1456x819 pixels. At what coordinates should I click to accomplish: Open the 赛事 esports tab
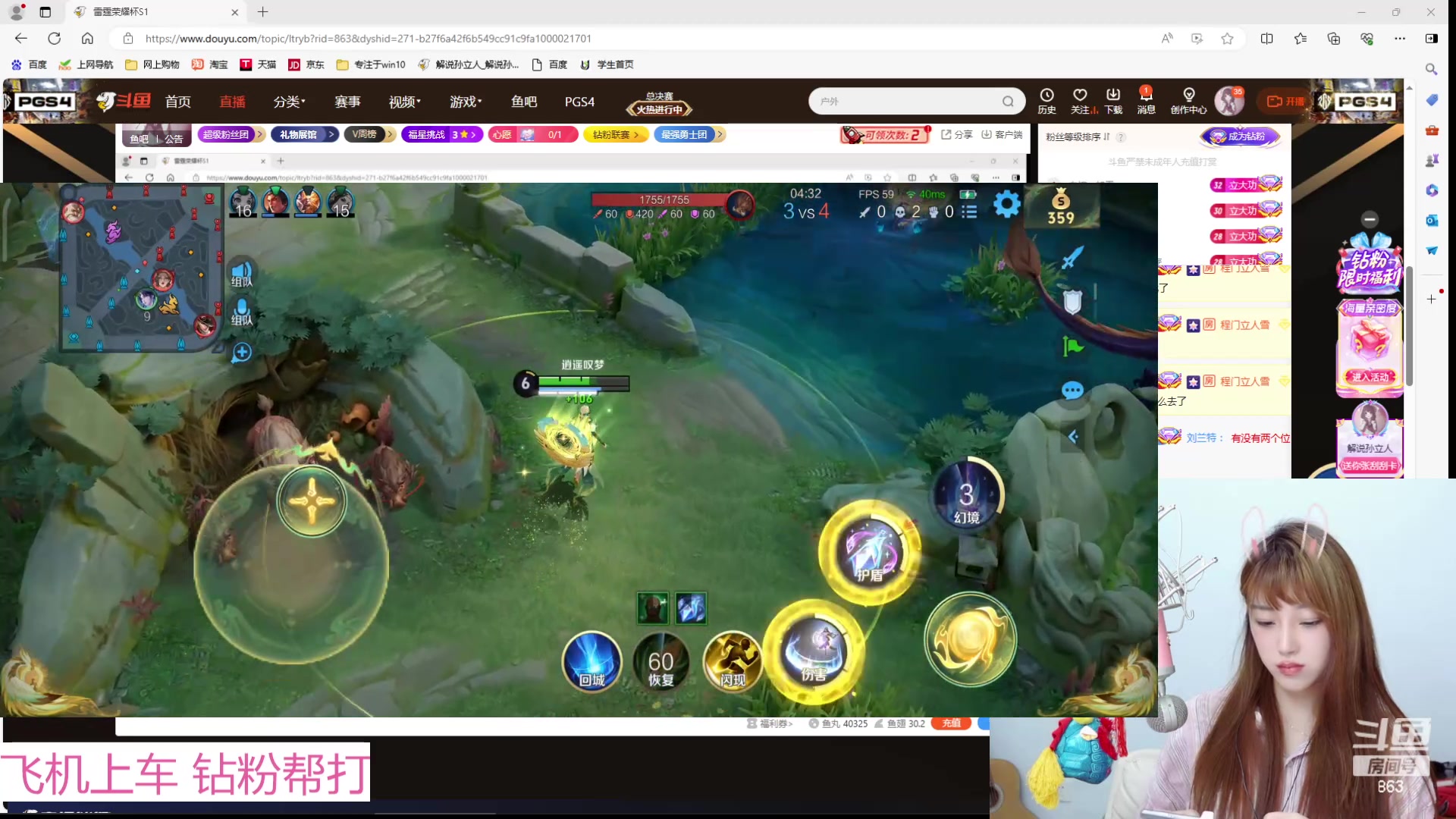(x=347, y=102)
